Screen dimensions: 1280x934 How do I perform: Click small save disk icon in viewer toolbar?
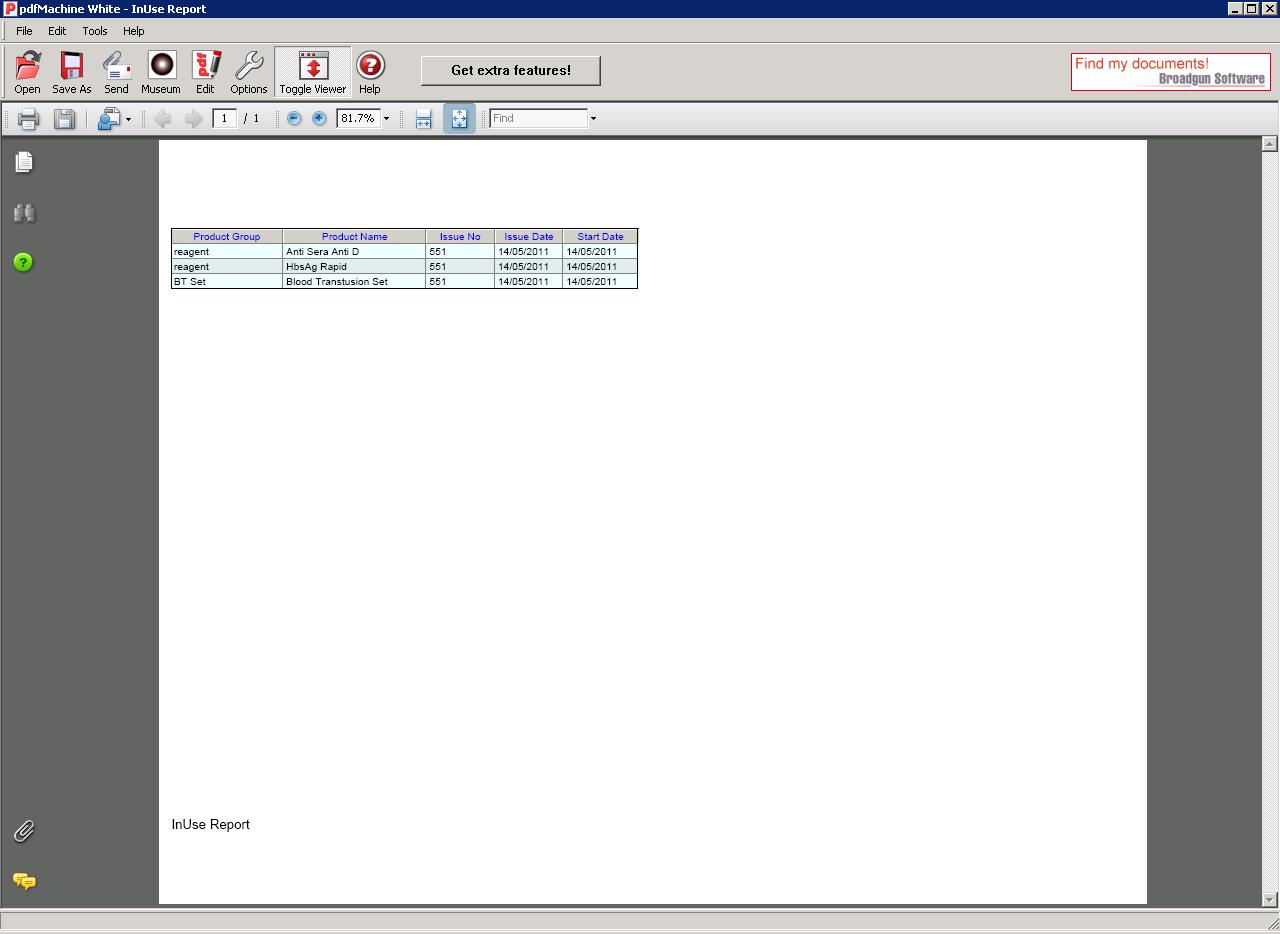[x=64, y=119]
